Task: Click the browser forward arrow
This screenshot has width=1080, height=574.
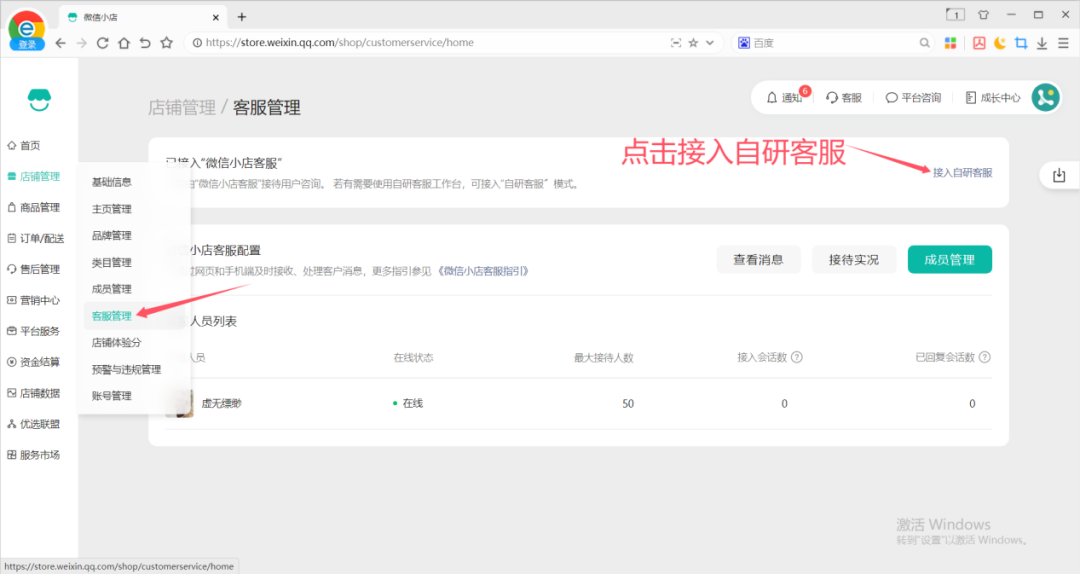Action: pyautogui.click(x=81, y=43)
